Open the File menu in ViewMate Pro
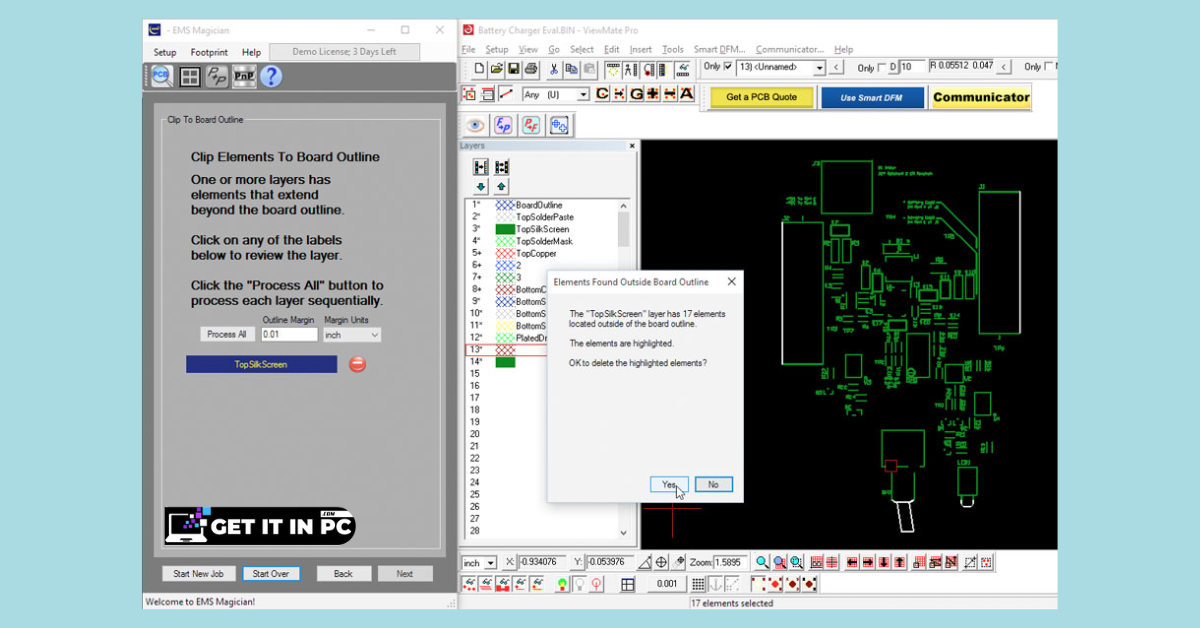 point(468,49)
